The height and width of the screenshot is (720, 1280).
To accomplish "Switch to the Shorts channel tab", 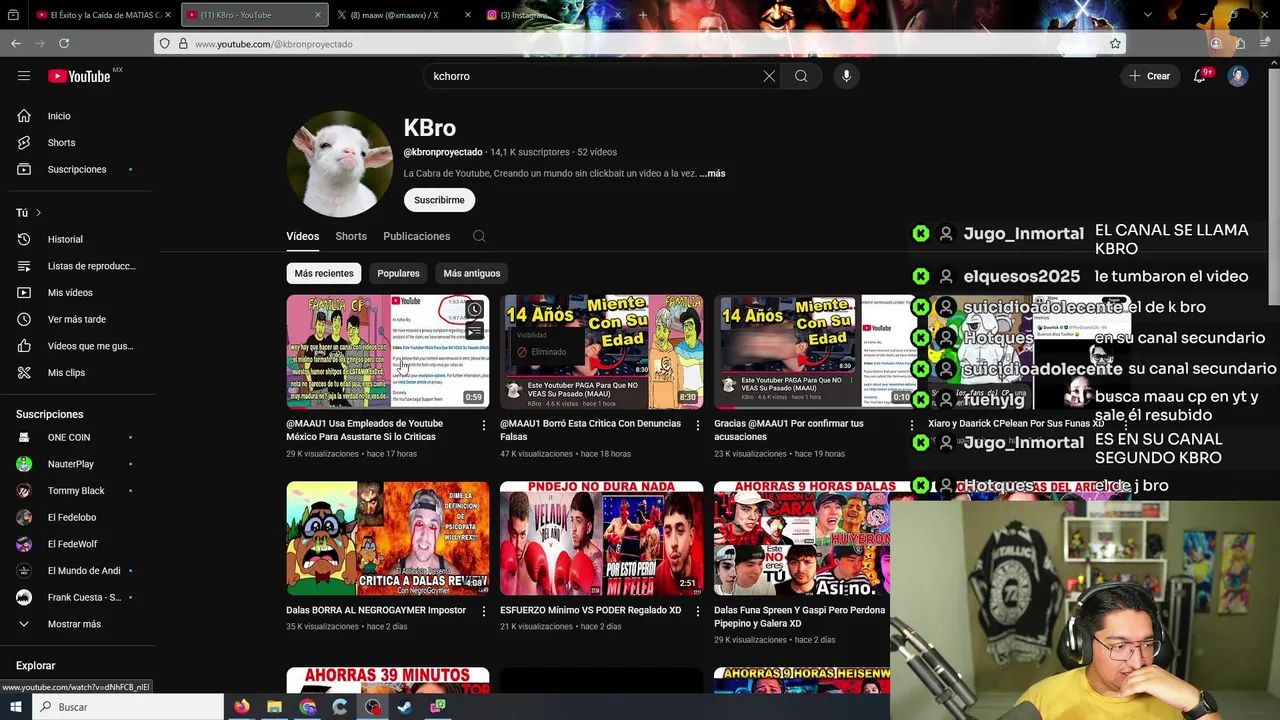I will click(x=351, y=236).
